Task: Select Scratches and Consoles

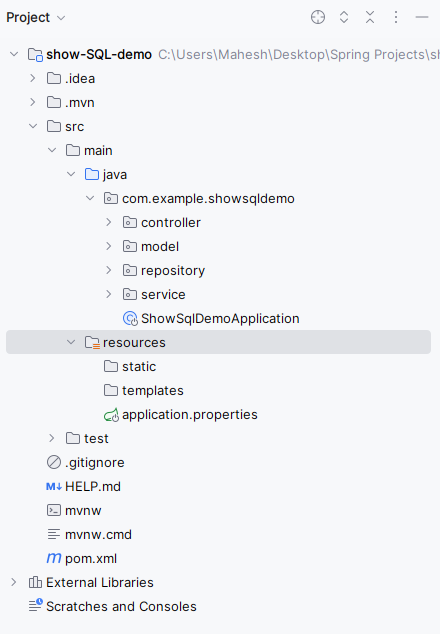Action: click(x=121, y=607)
